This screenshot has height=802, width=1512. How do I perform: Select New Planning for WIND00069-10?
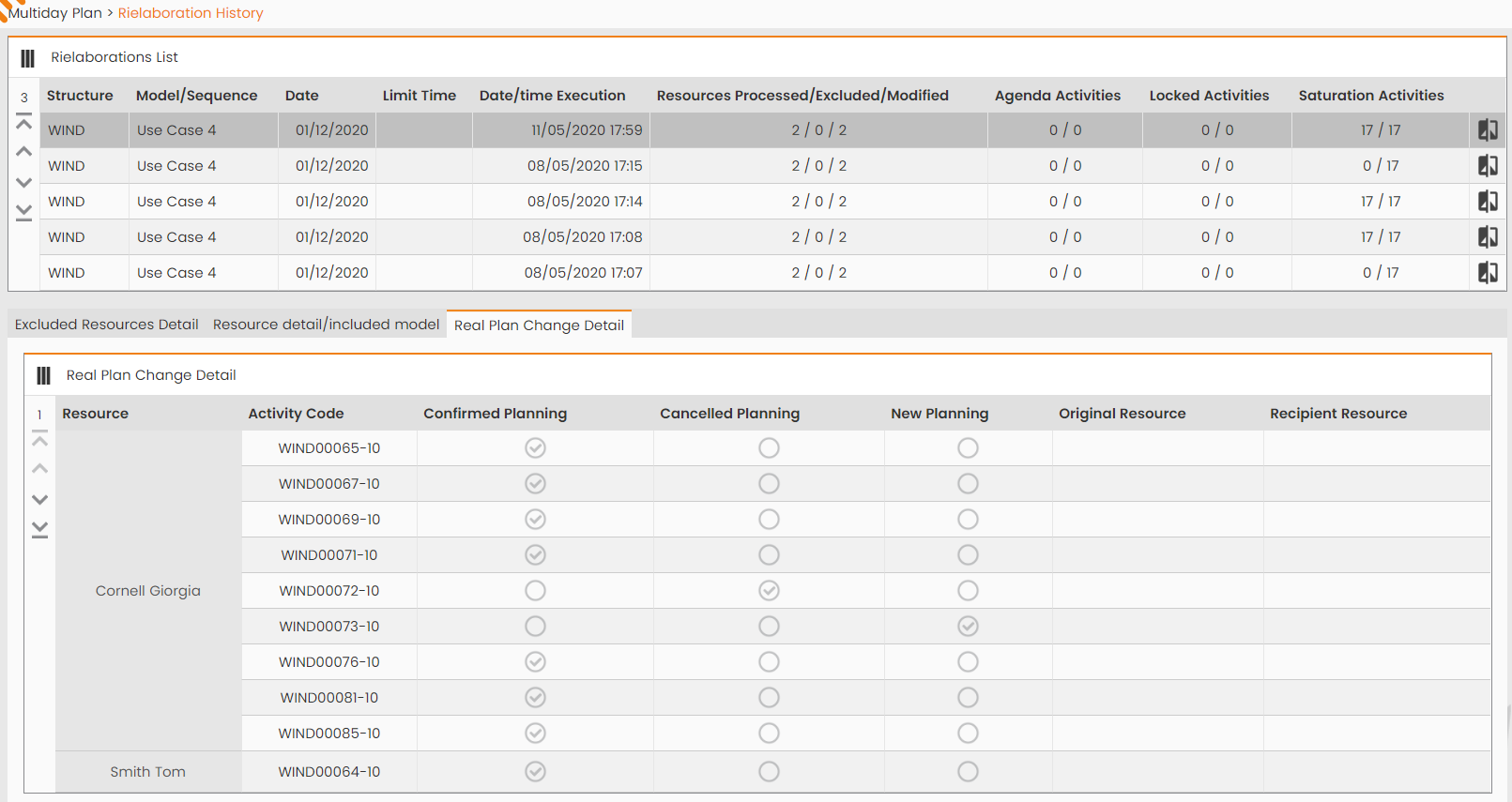[x=968, y=520]
